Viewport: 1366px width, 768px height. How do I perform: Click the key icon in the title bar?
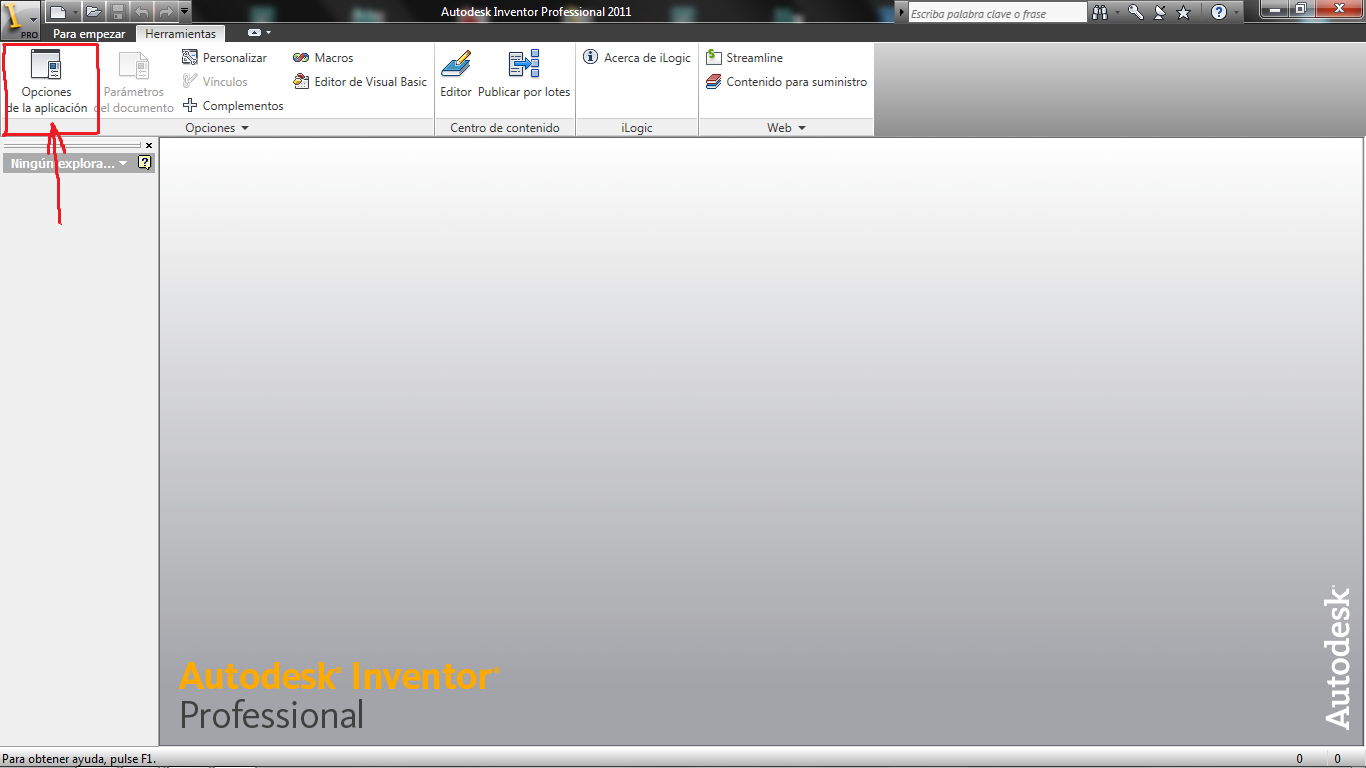coord(1136,12)
